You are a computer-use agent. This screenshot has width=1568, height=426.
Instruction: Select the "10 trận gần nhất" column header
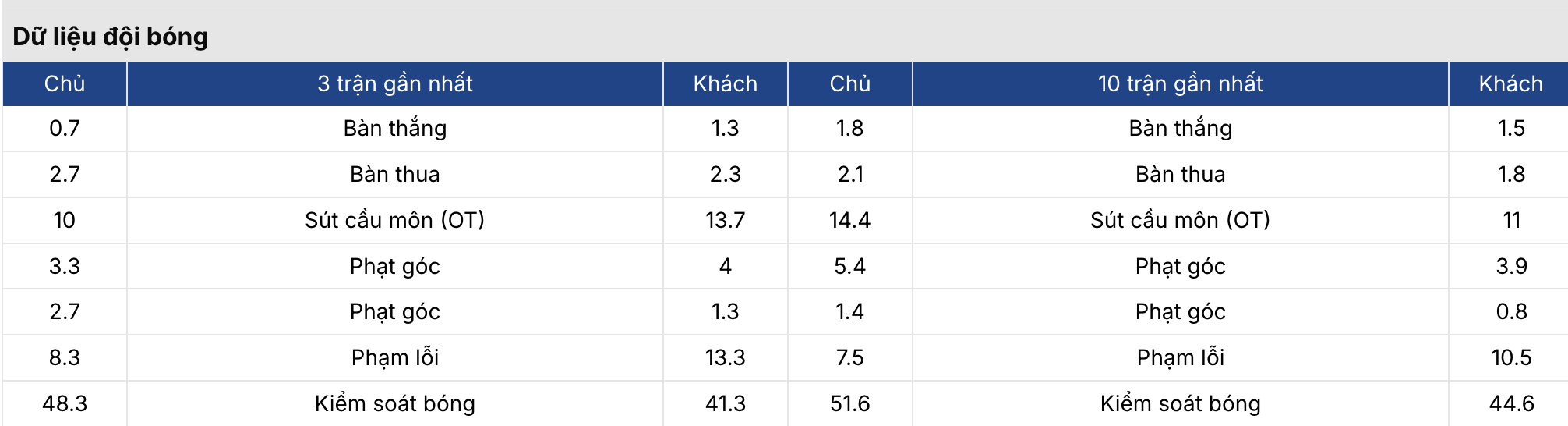pyautogui.click(x=1180, y=83)
